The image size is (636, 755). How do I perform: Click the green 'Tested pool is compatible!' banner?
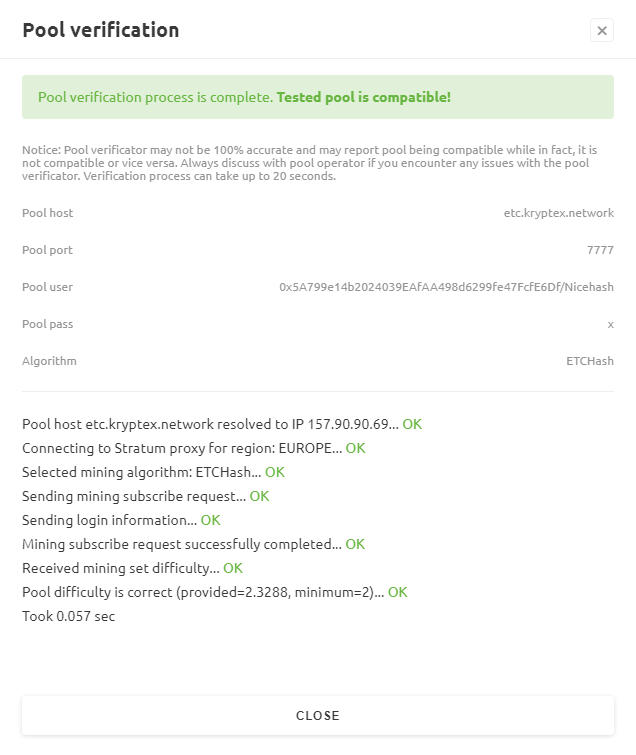(x=318, y=97)
